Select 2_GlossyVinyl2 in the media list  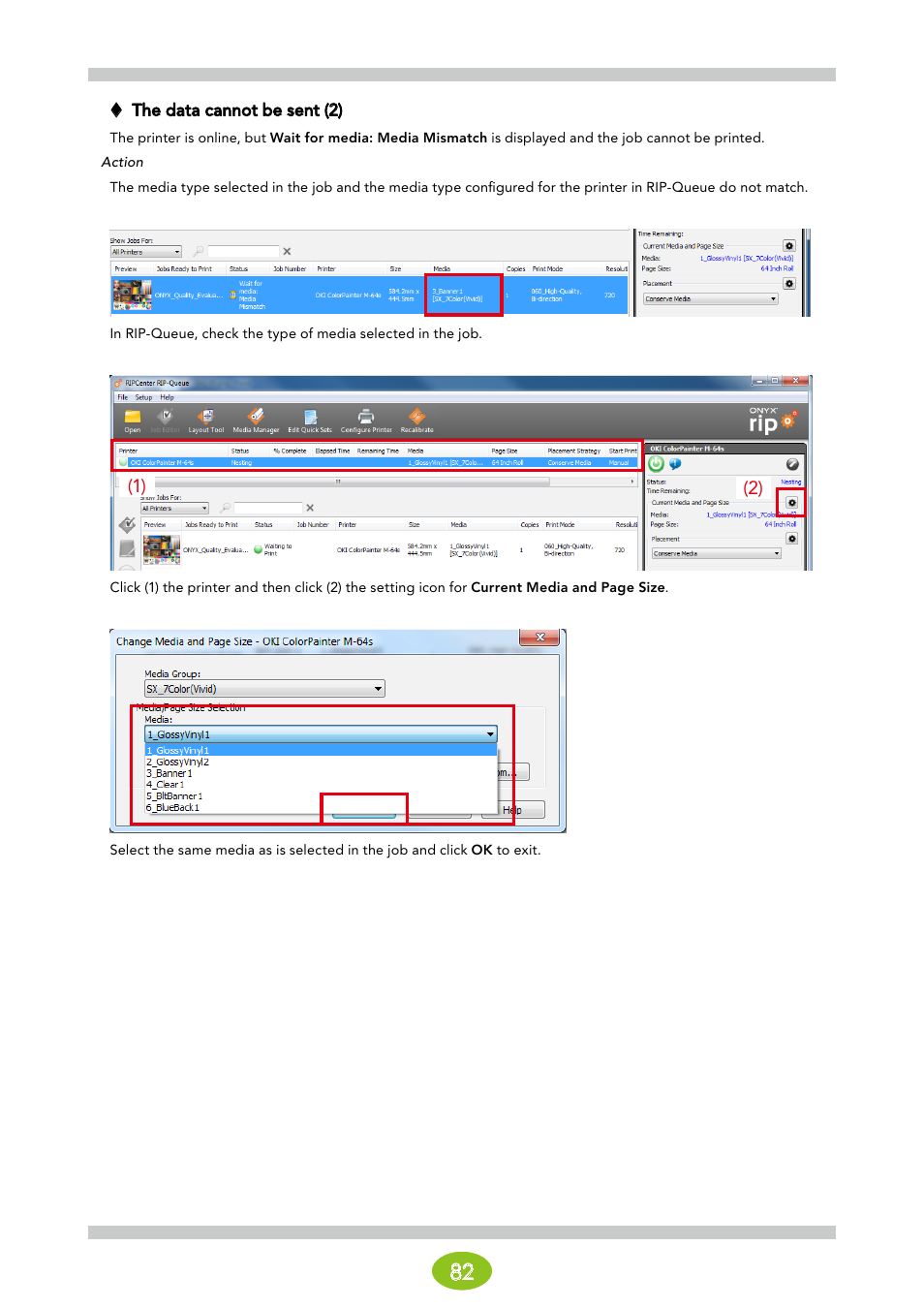pyautogui.click(x=321, y=762)
